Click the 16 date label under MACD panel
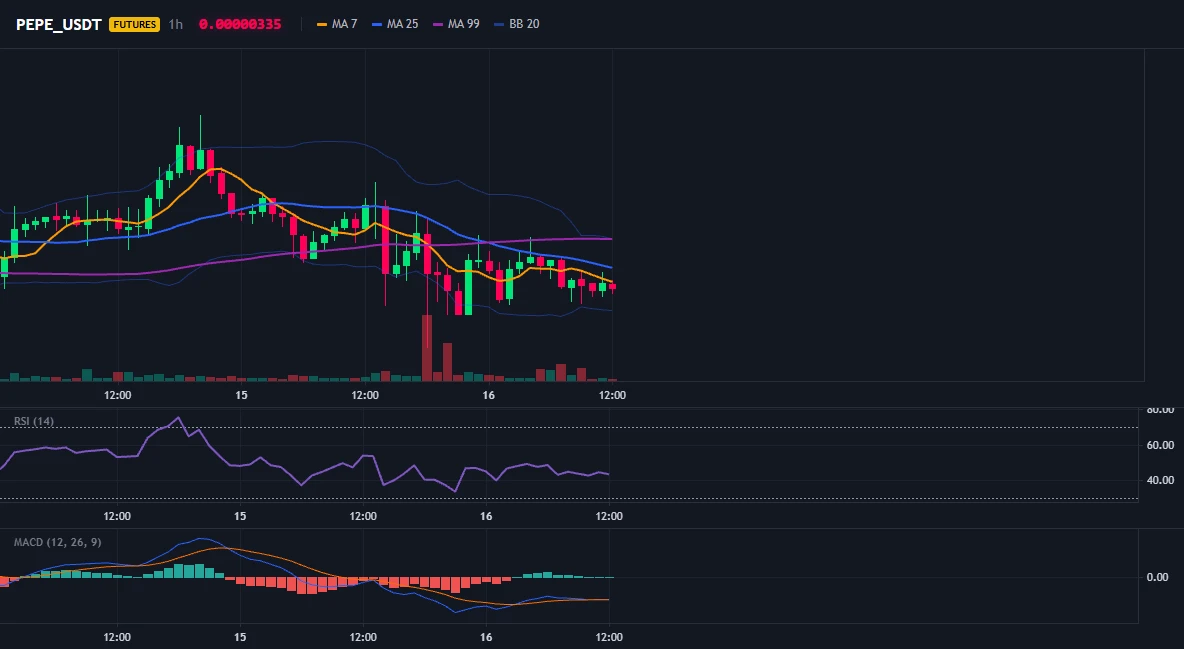This screenshot has height=649, width=1184. click(486, 637)
